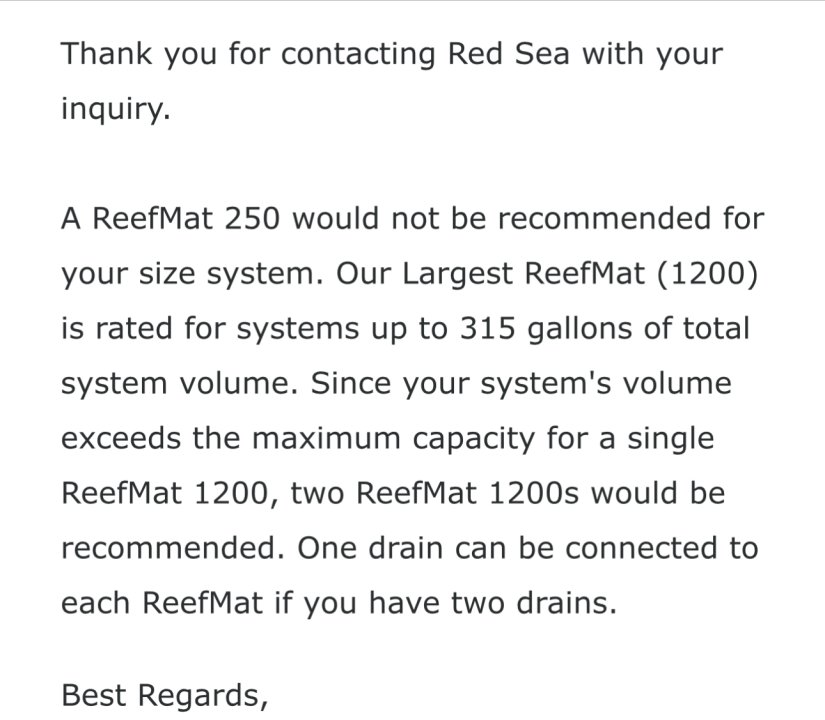Screen dimensions: 825x720
Task: Click the "Red Sea" company name
Action: pos(509,54)
